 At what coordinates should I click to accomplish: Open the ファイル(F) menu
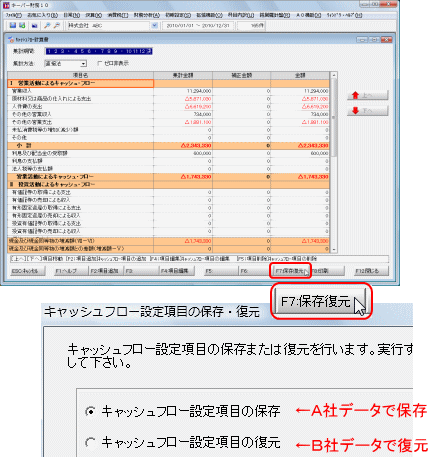[x=13, y=15]
